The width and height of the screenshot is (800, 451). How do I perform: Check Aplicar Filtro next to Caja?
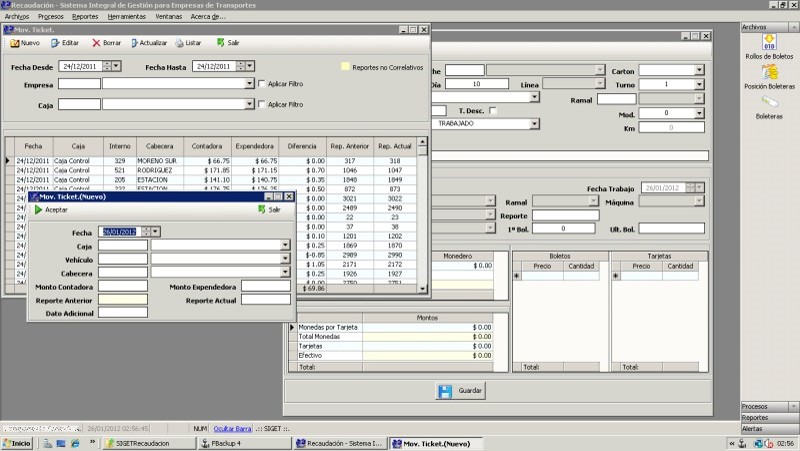pos(262,104)
